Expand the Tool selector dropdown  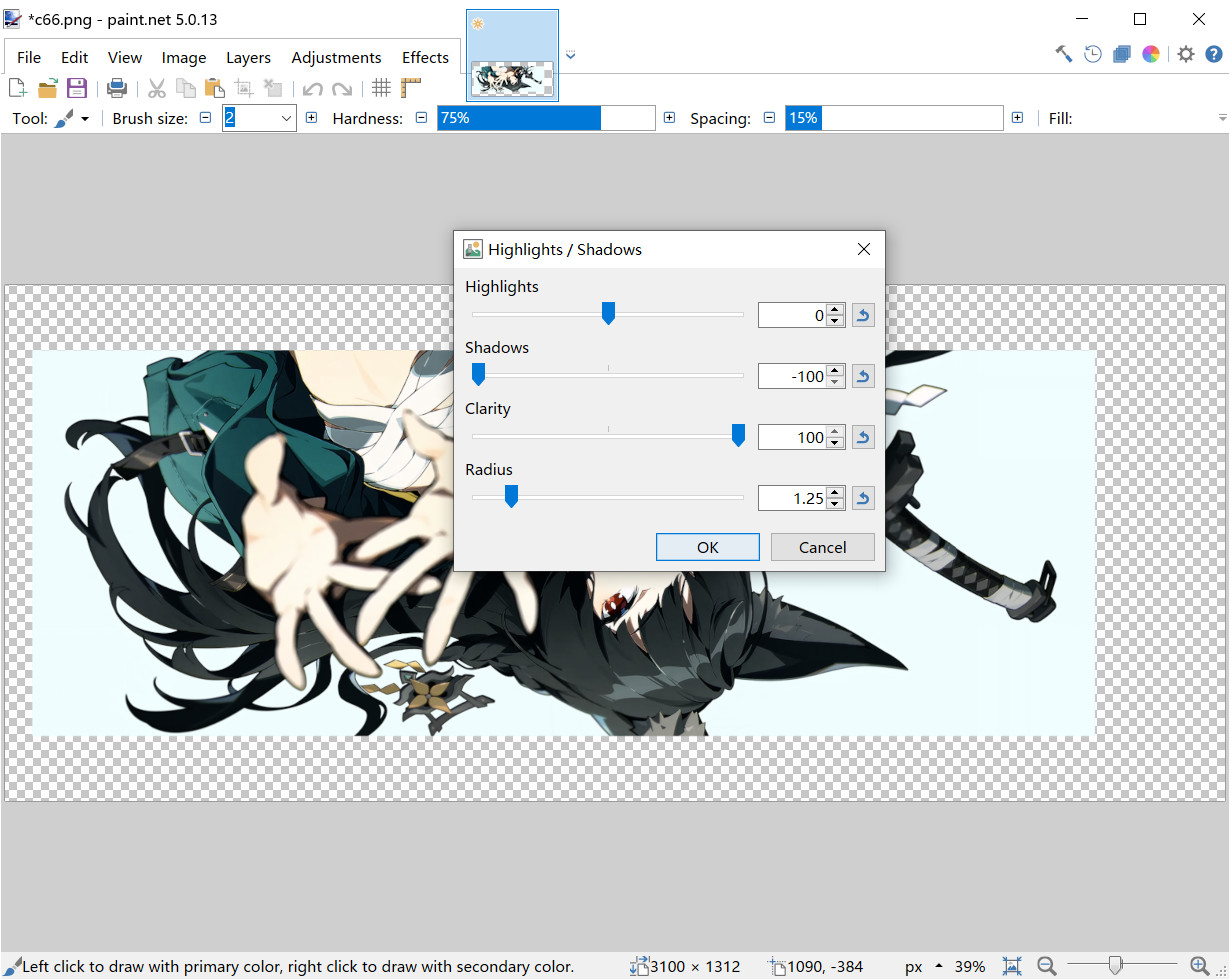coord(85,119)
